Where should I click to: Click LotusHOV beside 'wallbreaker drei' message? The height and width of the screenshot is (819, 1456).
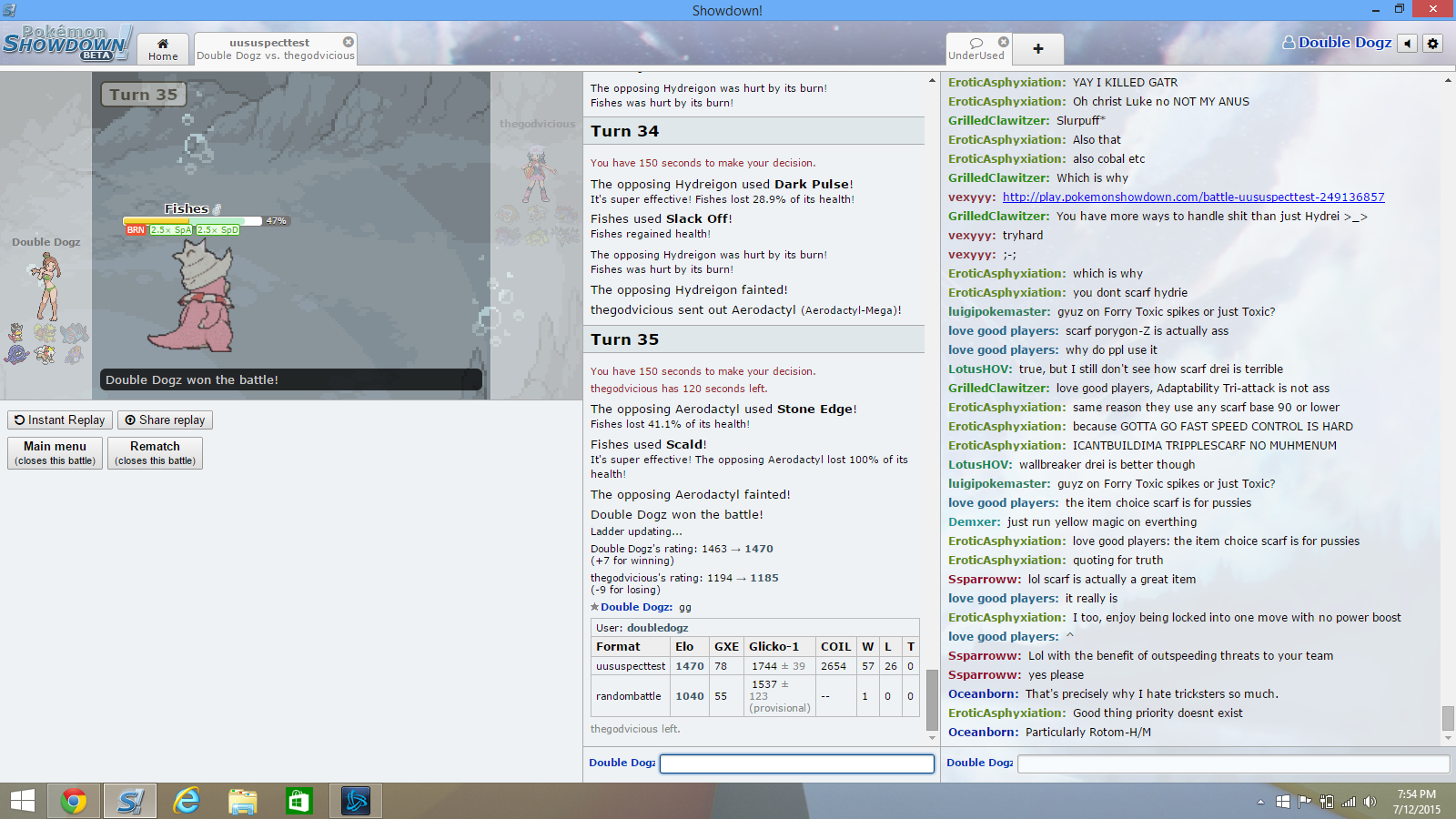click(x=980, y=465)
